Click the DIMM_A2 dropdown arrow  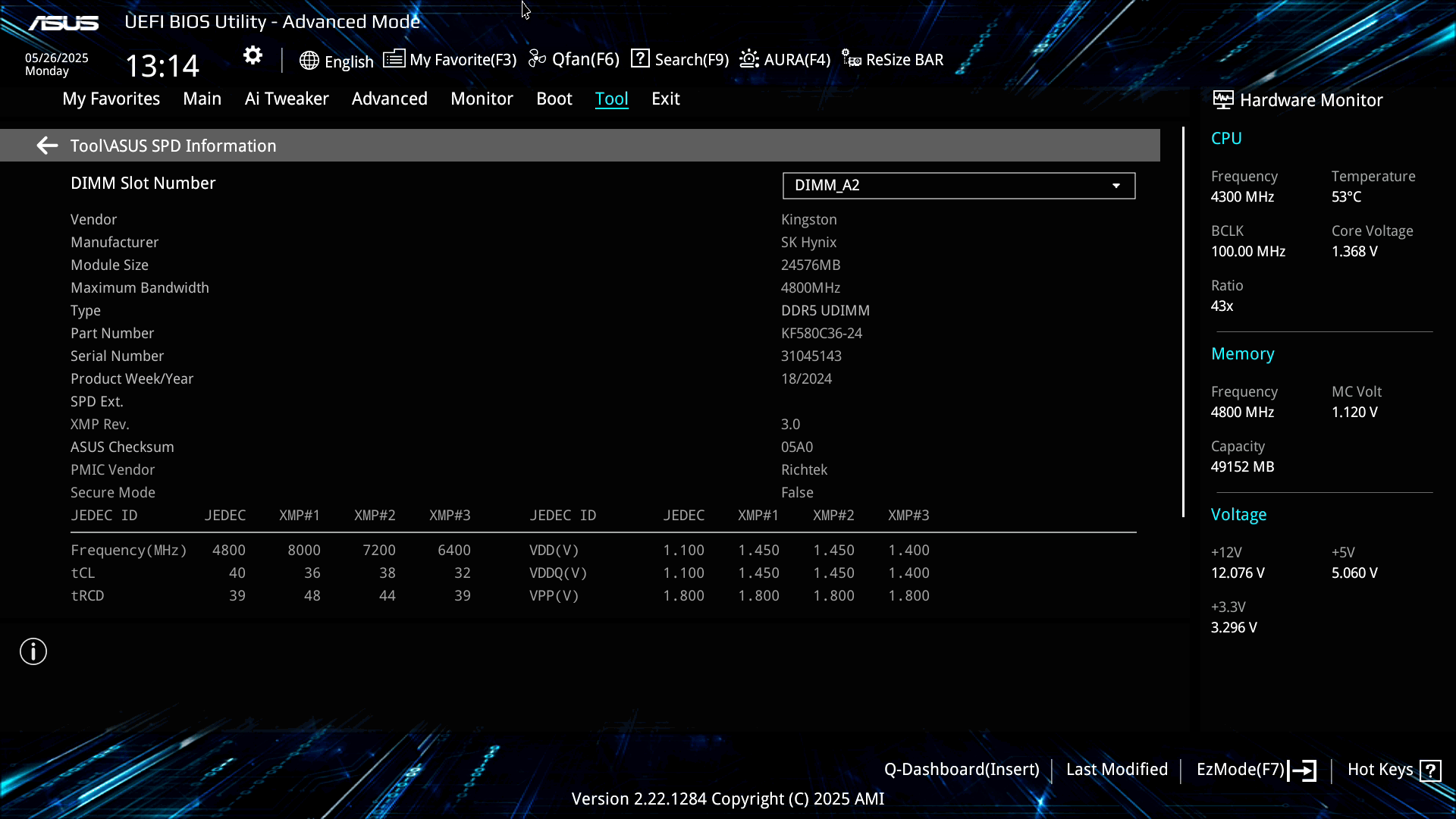1116,186
